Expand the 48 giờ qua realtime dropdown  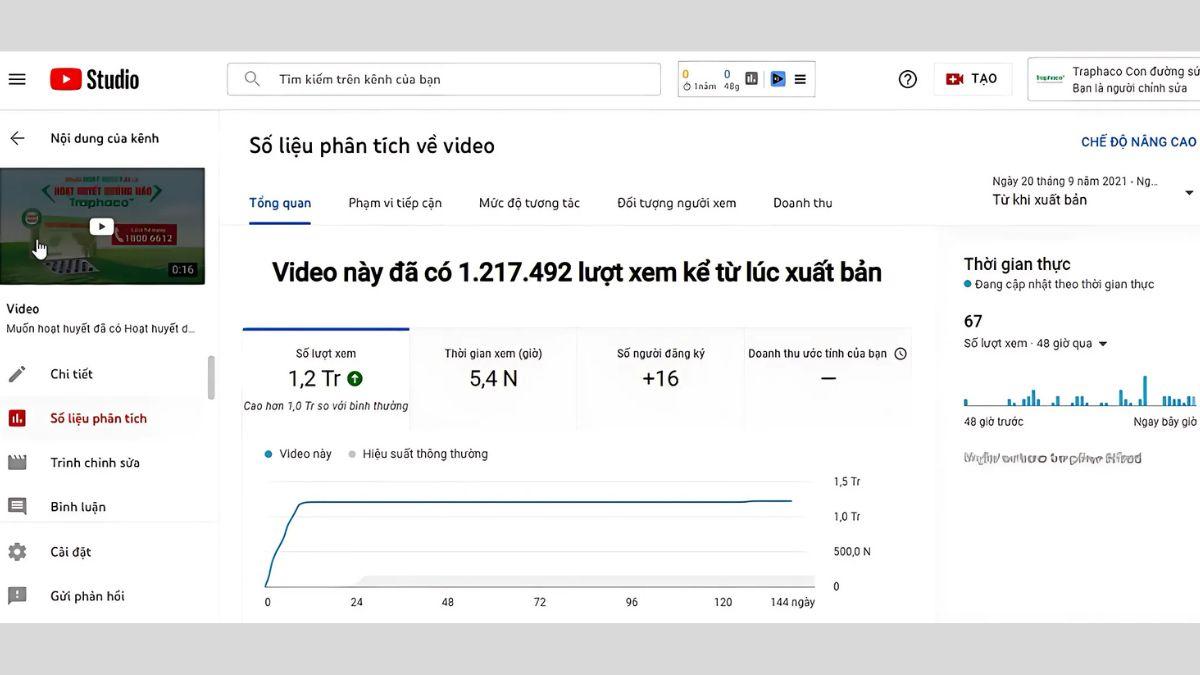point(1103,344)
